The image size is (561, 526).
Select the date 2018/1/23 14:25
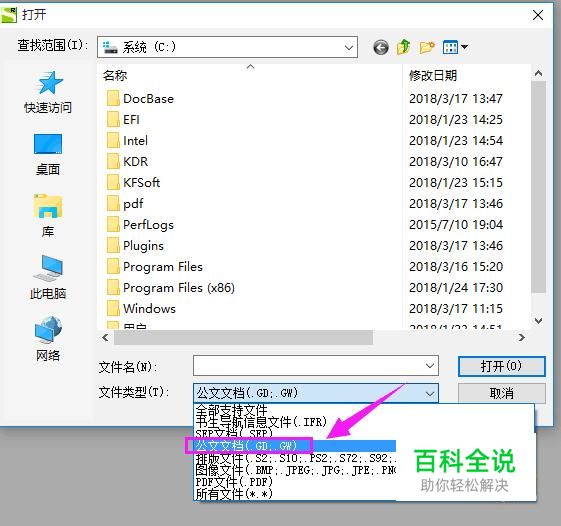tap(456, 120)
